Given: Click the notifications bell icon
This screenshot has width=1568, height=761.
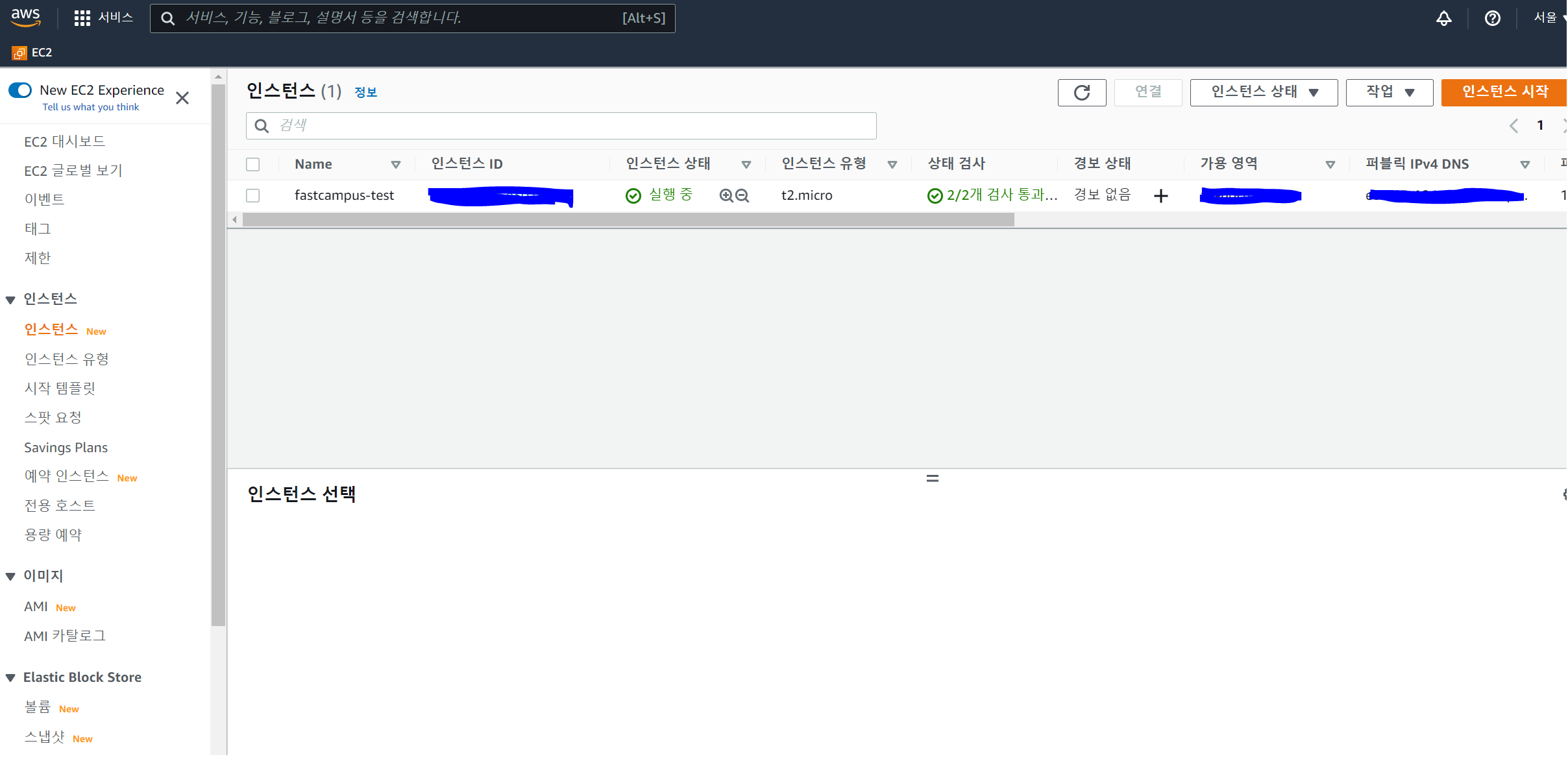Looking at the screenshot, I should pyautogui.click(x=1443, y=18).
